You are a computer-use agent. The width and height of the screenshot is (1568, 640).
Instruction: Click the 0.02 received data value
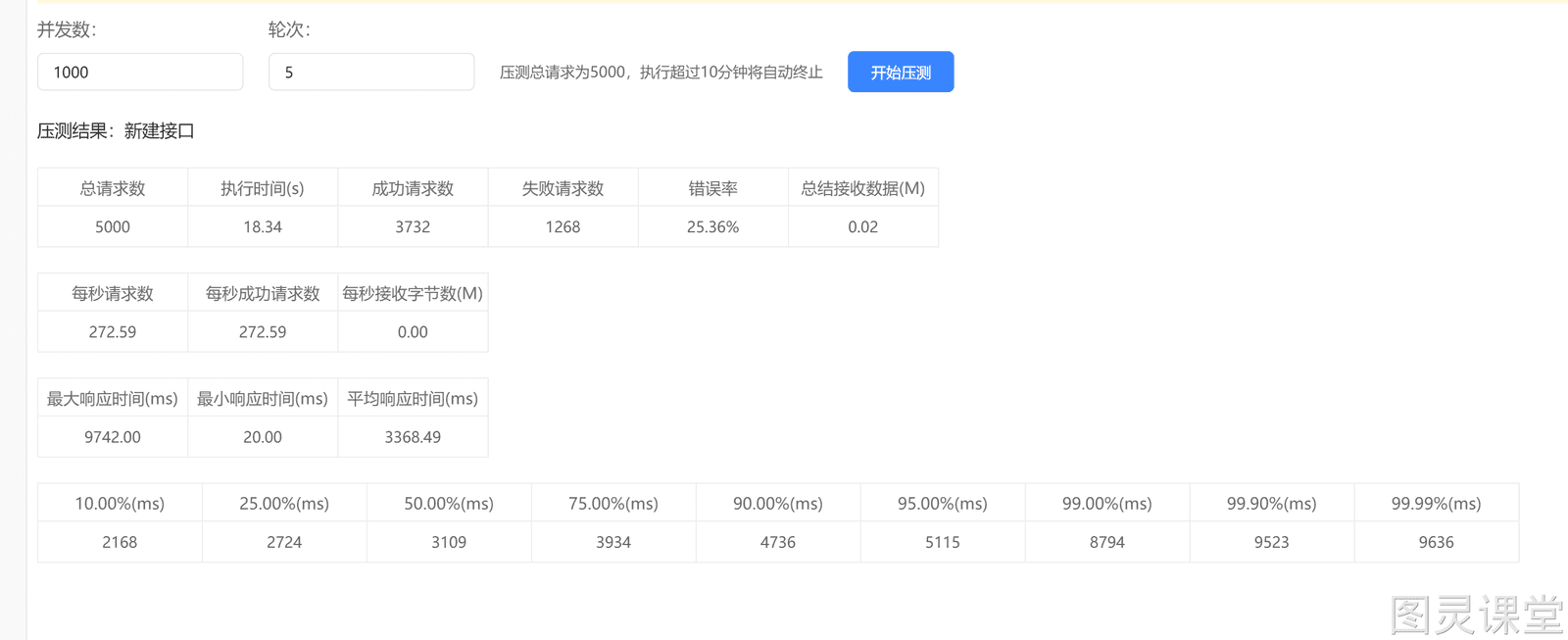click(863, 226)
